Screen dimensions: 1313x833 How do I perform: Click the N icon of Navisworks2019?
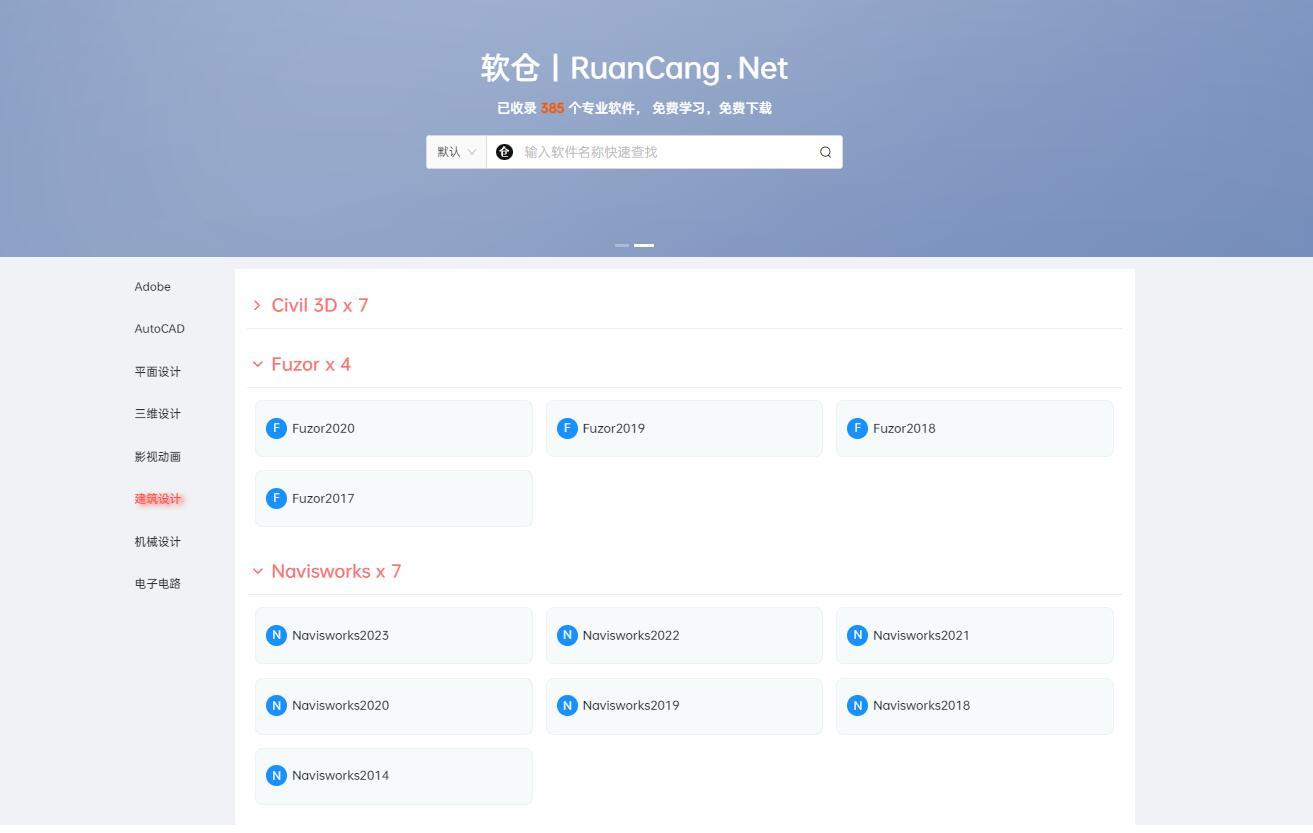coord(567,705)
